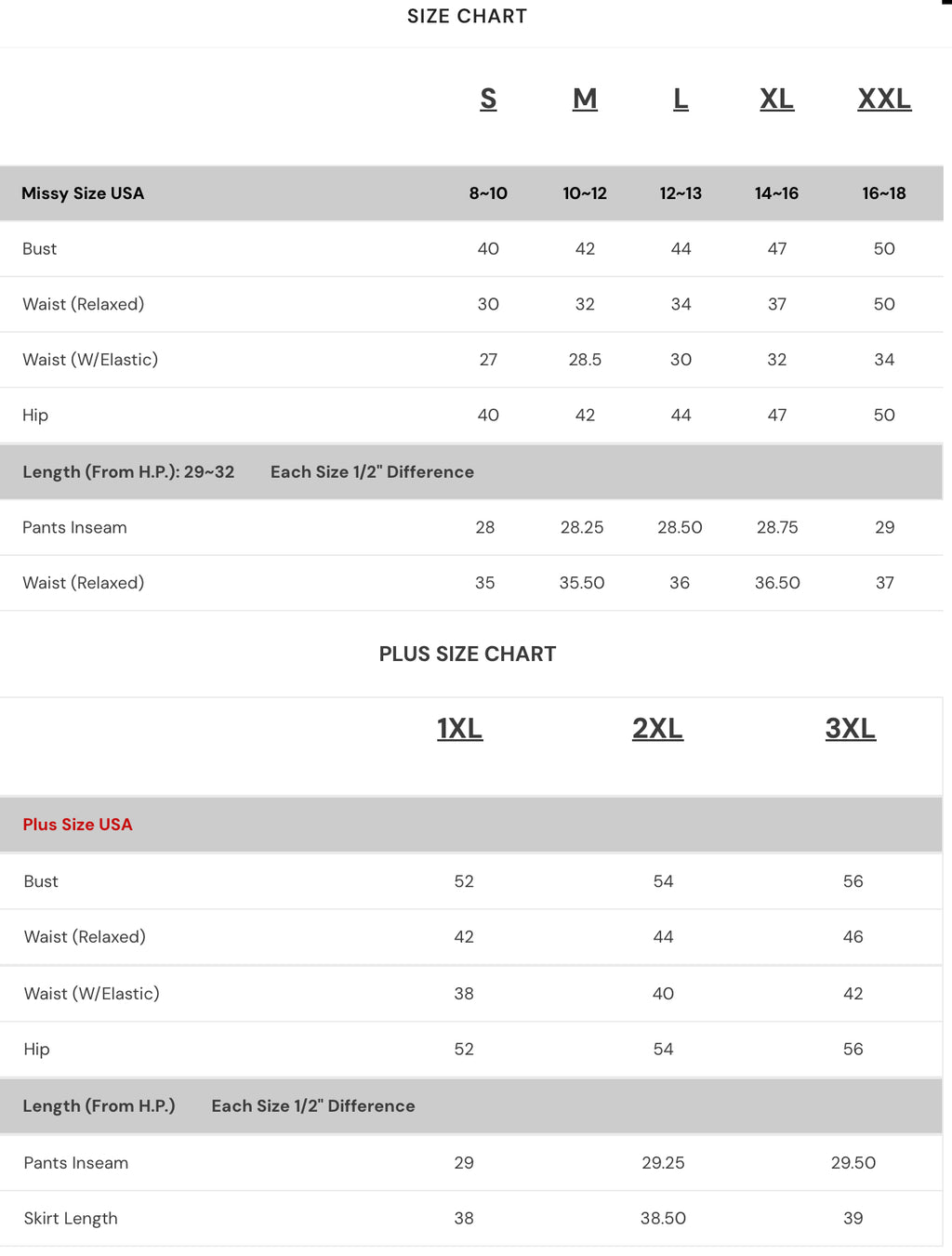Select the XXL size header link
Viewport: 952px width, 1256px height.
click(884, 99)
